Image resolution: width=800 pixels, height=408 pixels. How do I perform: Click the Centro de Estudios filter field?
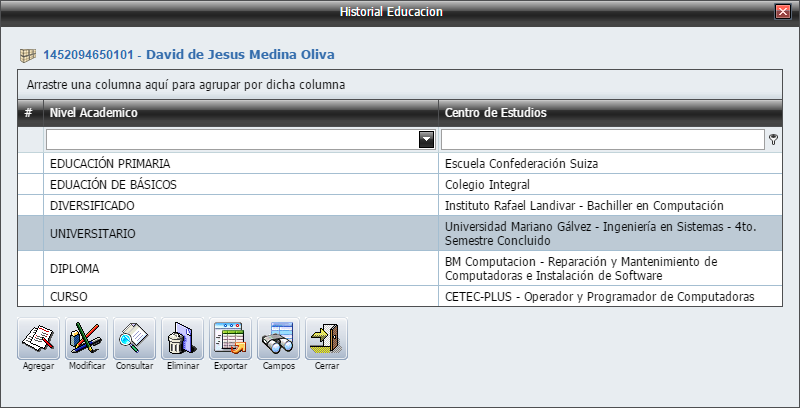[603, 140]
